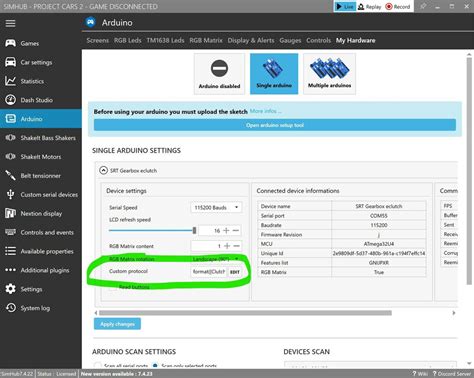Image resolution: width=474 pixels, height=378 pixels.
Task: Click More infos link
Action: [266, 111]
